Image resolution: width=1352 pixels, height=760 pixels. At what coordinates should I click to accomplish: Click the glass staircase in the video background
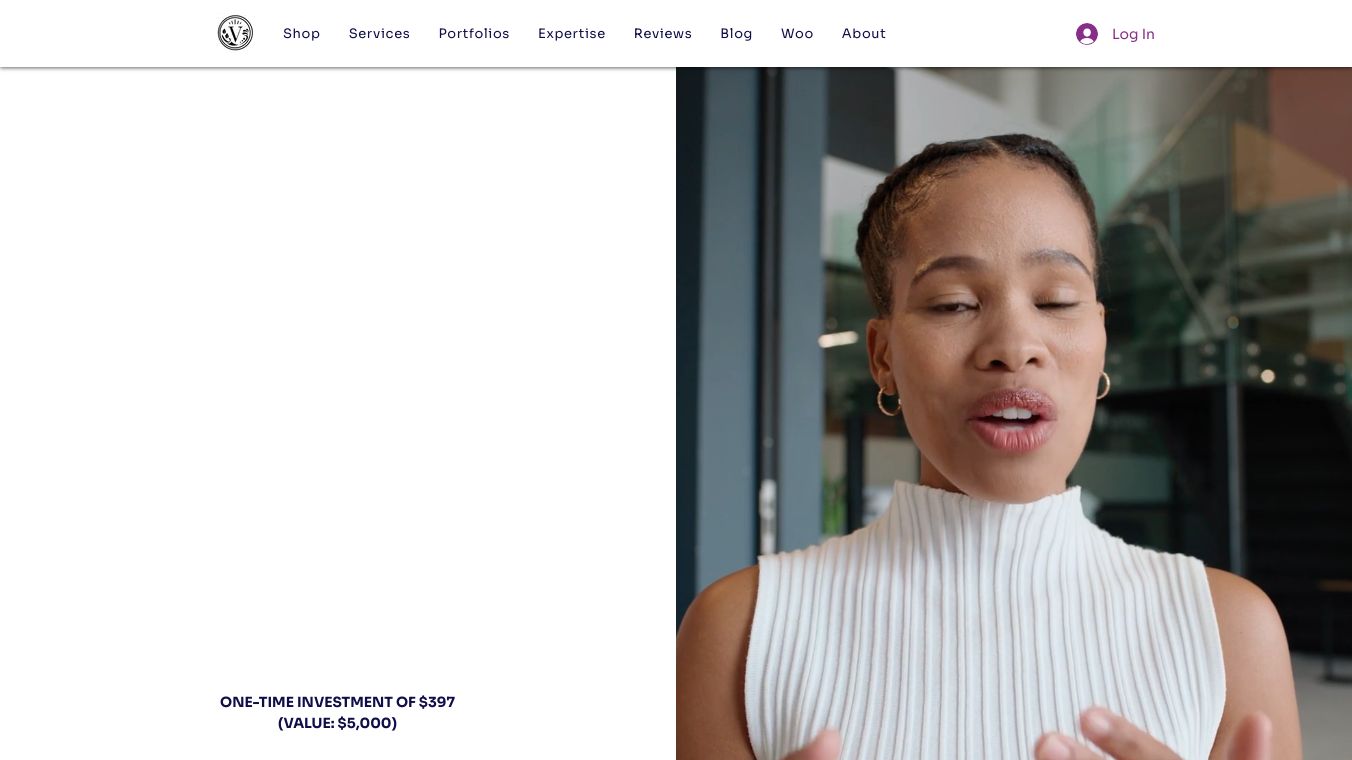click(x=1200, y=200)
